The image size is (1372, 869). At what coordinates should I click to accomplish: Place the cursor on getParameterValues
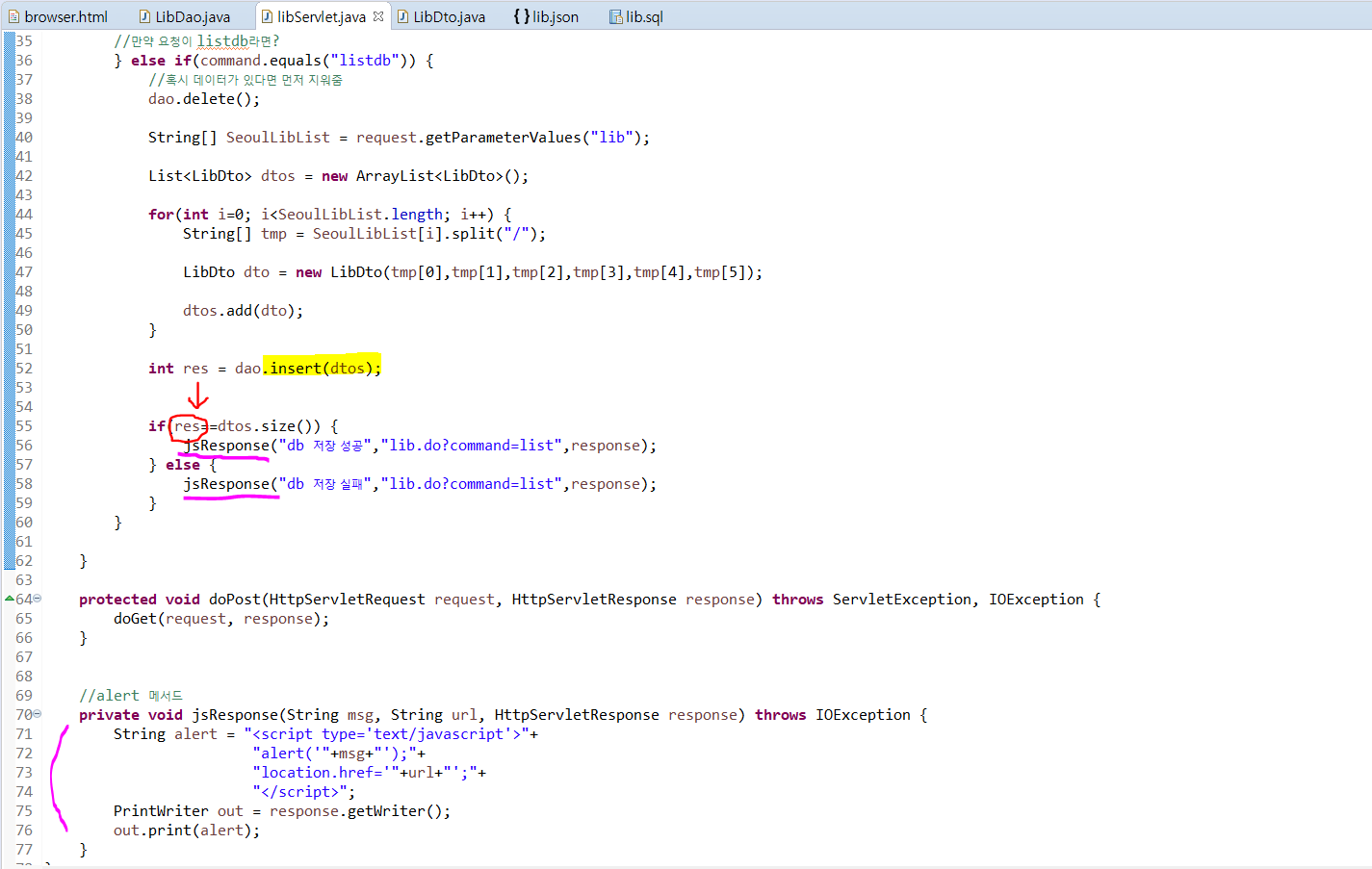[x=504, y=137]
